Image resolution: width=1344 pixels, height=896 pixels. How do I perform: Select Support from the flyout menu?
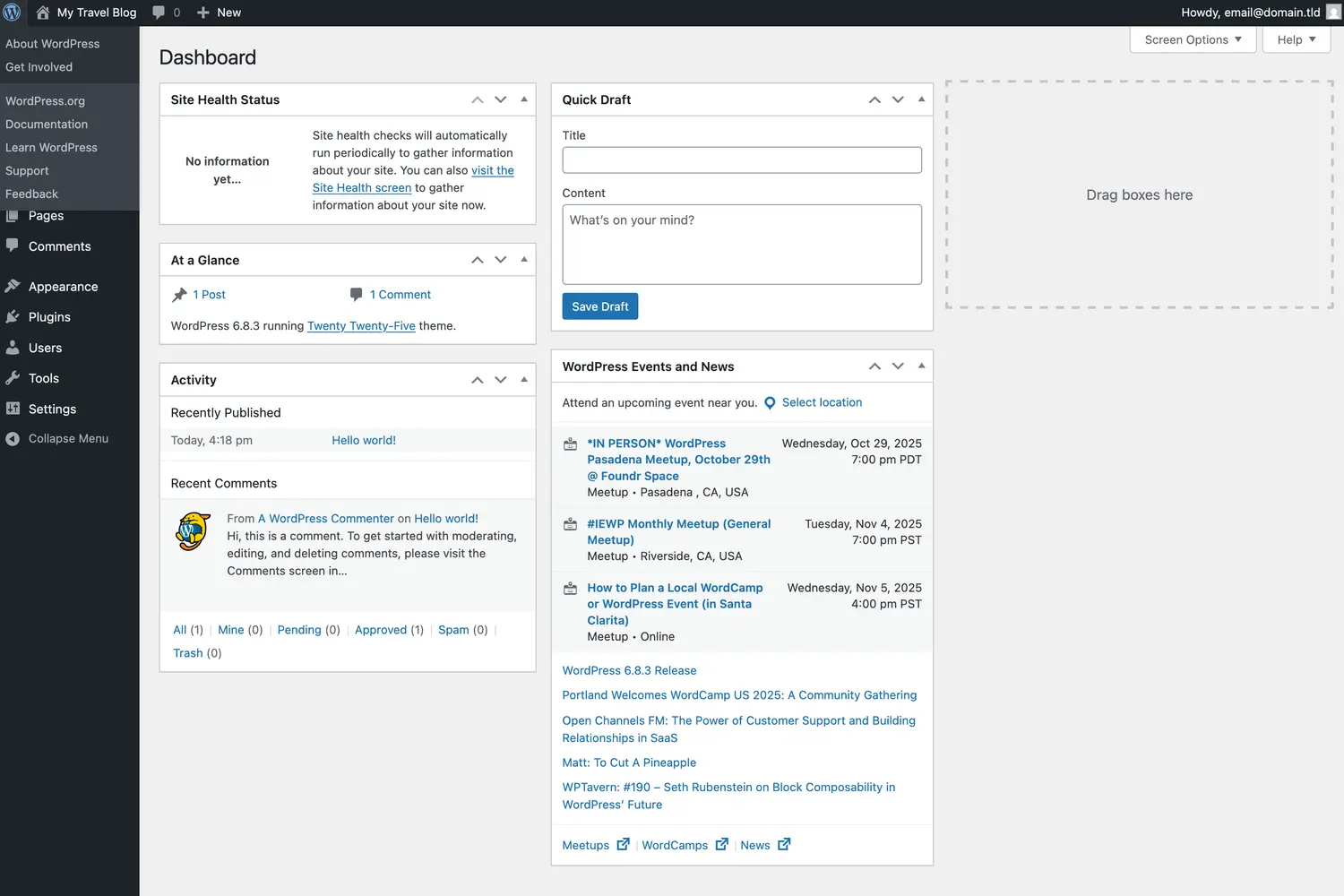28,171
